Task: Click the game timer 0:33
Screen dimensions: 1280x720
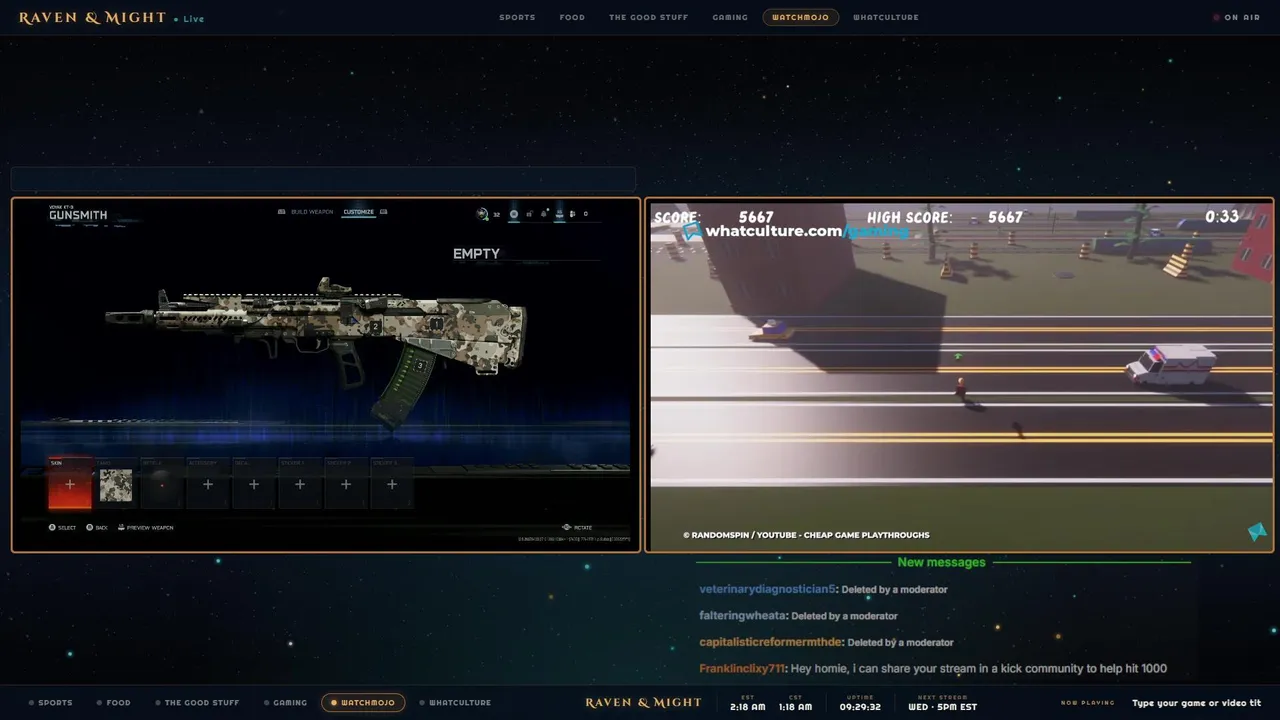Action: click(x=1222, y=216)
